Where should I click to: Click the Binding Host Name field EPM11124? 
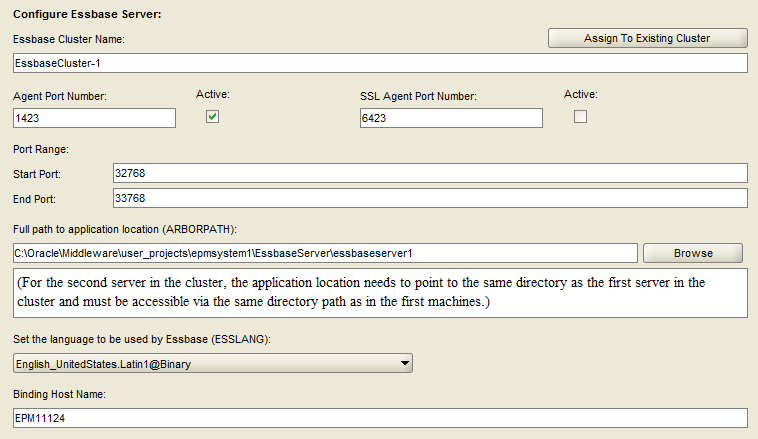tap(380, 418)
